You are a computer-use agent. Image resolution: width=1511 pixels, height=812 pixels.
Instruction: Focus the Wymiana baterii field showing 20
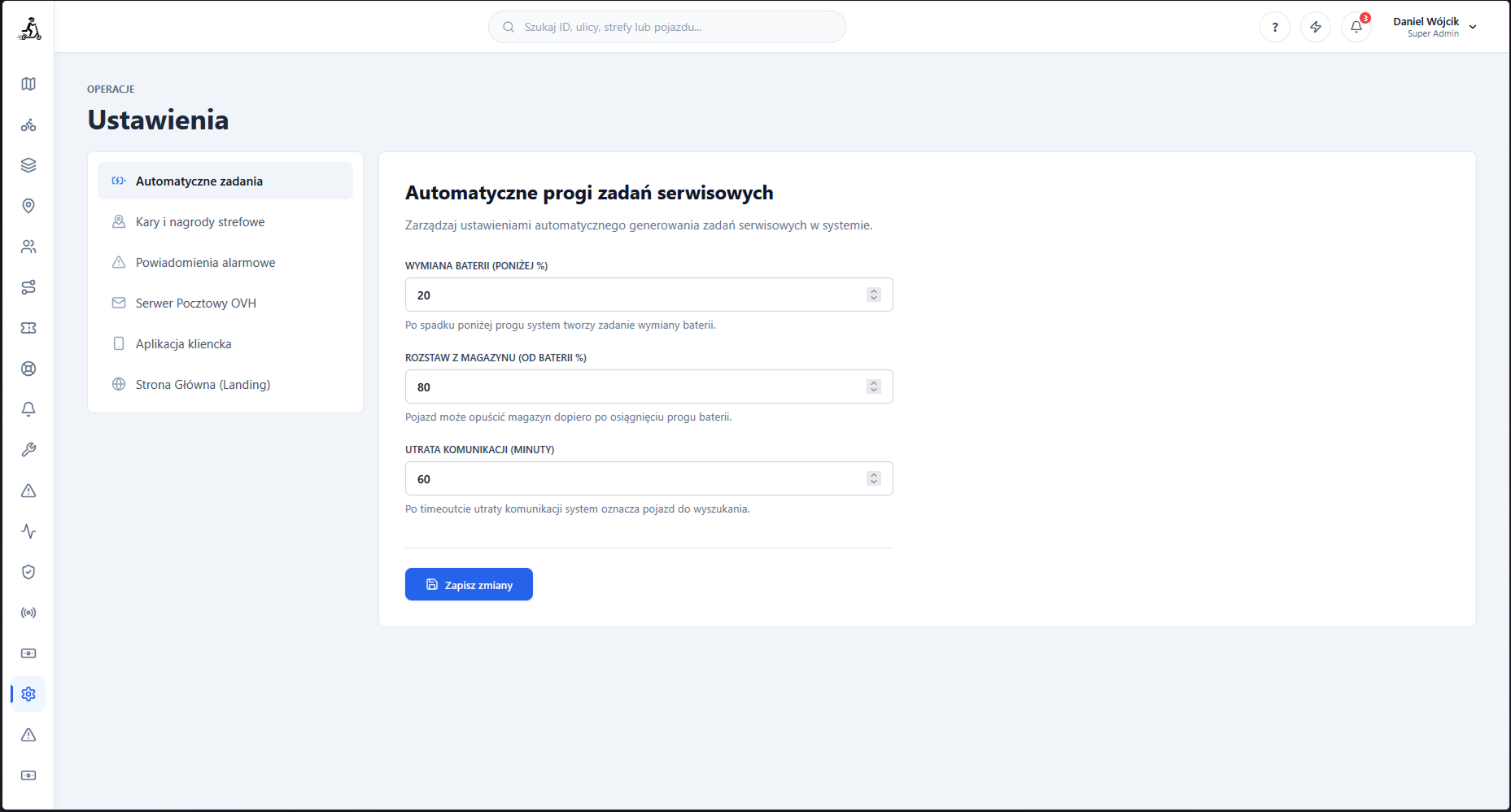[649, 295]
